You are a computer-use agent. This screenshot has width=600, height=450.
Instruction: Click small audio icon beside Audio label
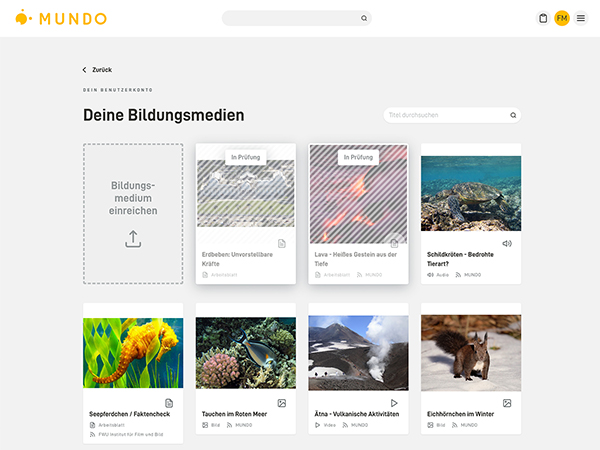[430, 275]
